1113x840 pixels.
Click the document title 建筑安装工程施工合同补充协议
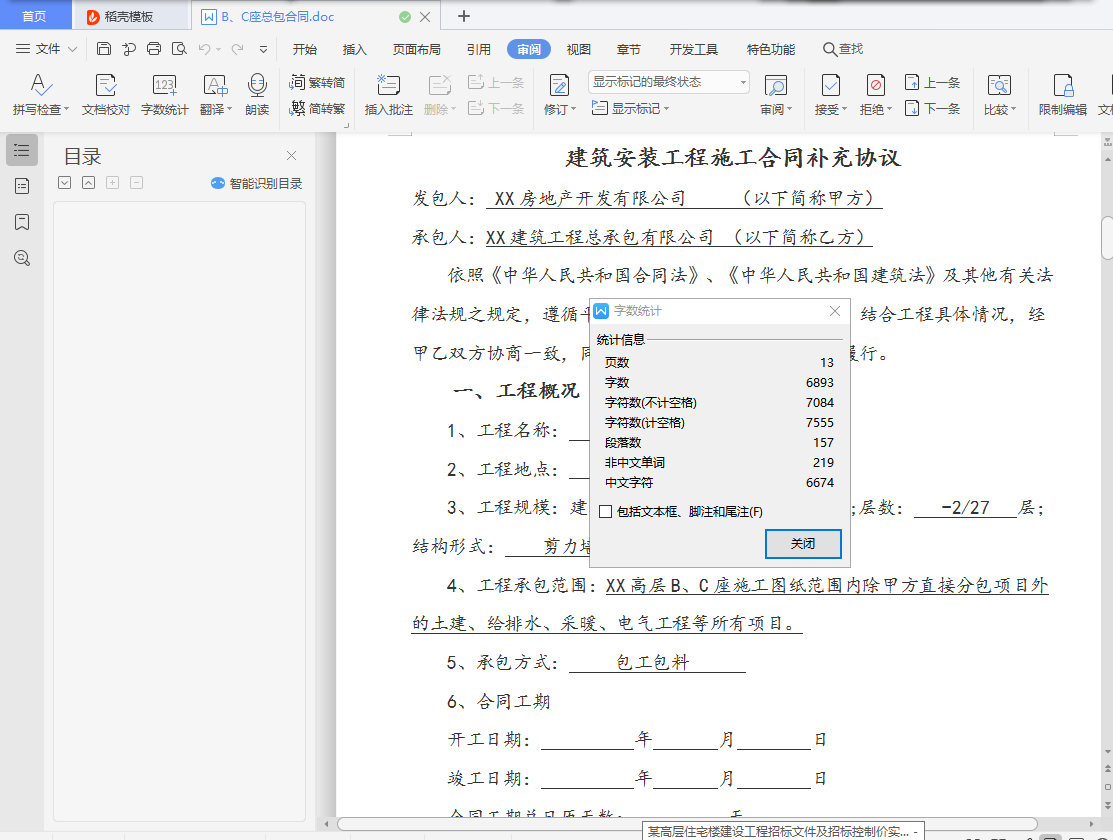coord(733,158)
